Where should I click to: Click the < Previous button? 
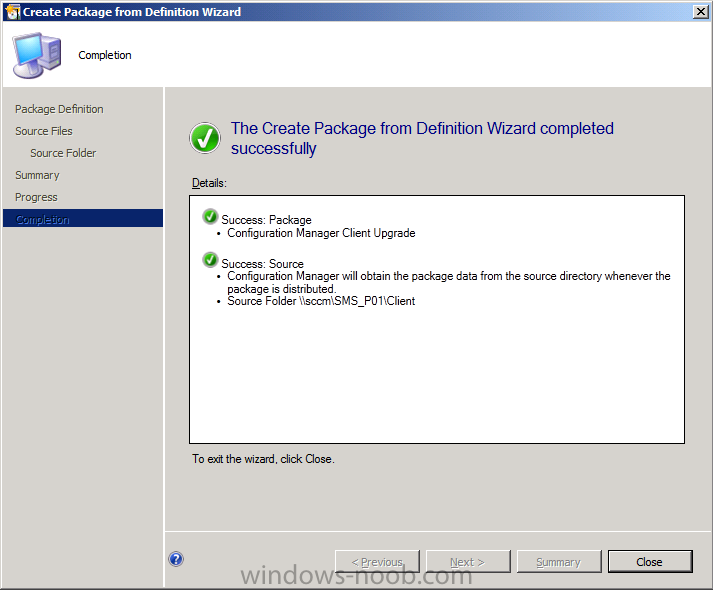point(377,562)
